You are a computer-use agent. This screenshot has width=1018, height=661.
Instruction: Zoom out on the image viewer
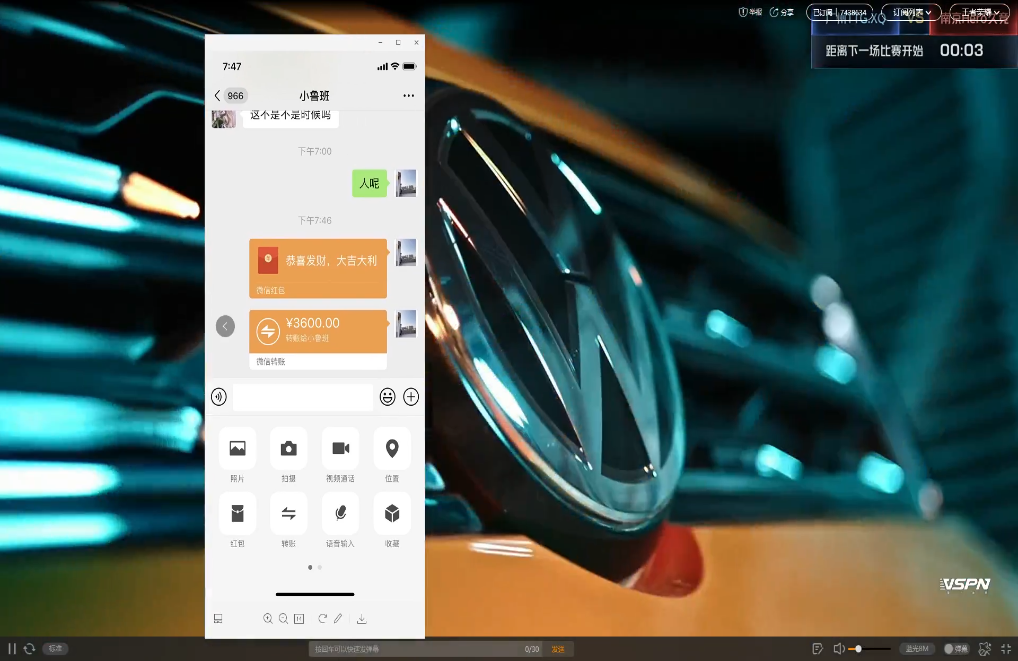pos(283,619)
